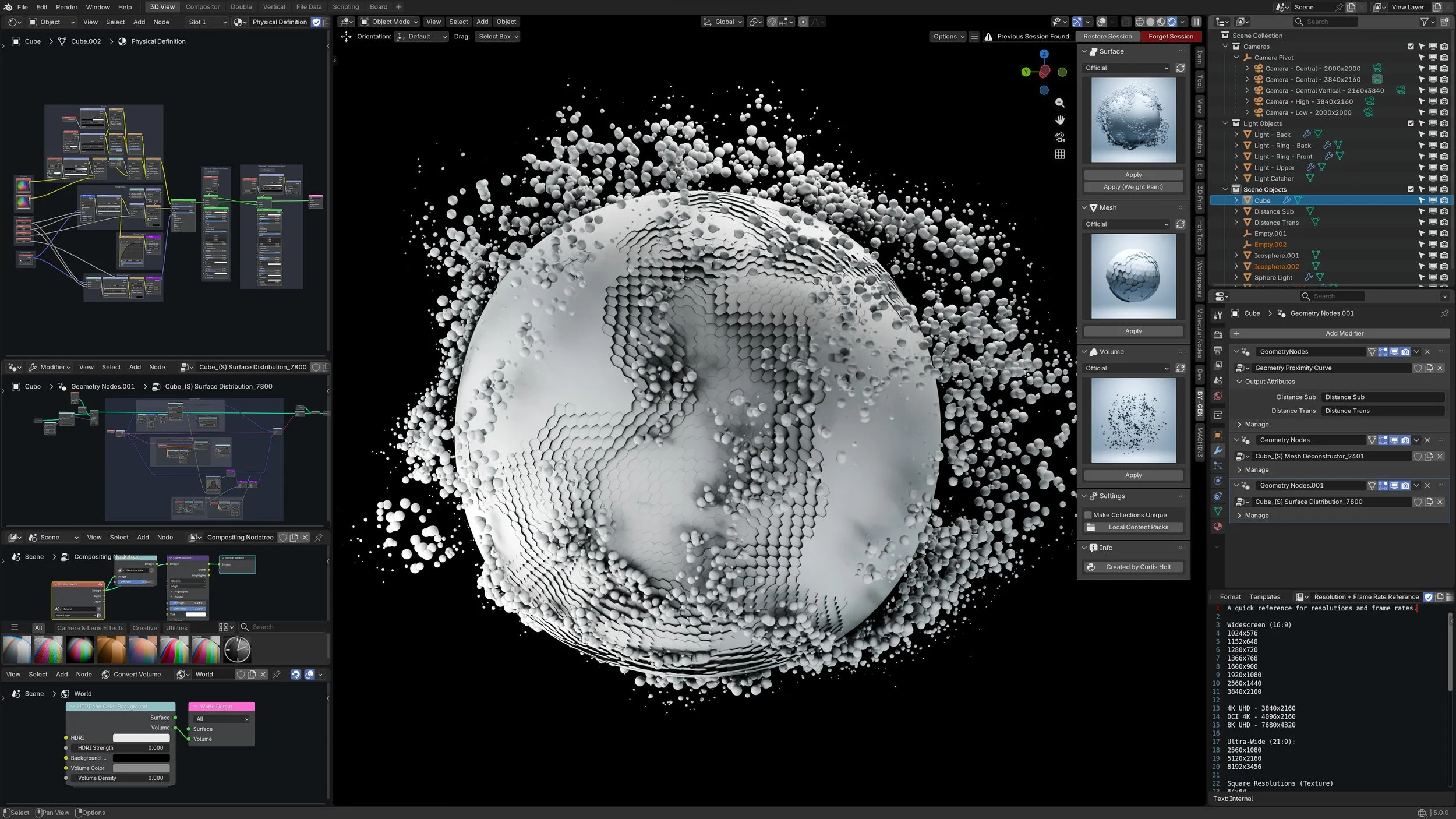Collapse the Output Attributes section
Image resolution: width=1456 pixels, height=819 pixels.
[x=1239, y=382]
